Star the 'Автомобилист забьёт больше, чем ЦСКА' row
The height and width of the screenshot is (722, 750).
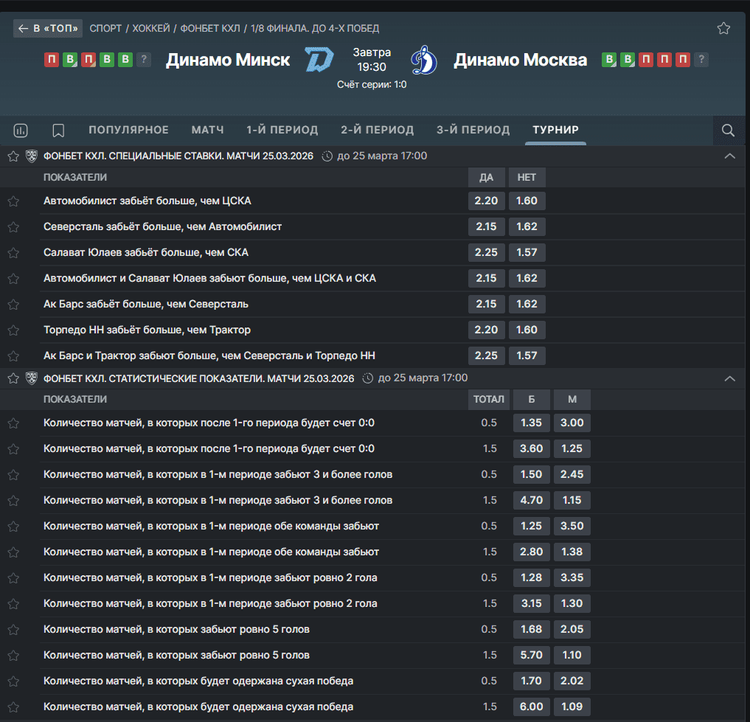point(13,201)
